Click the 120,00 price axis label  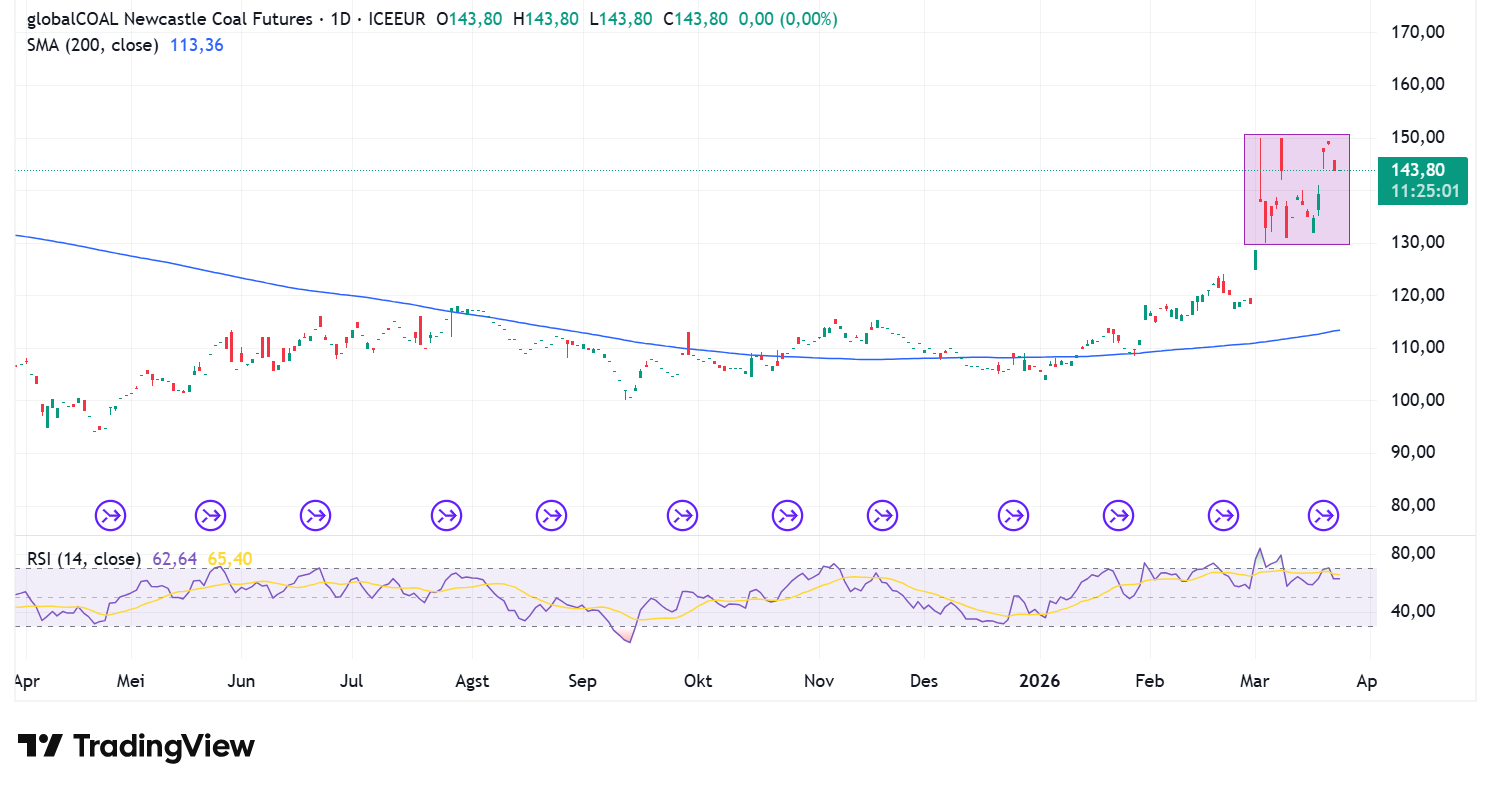(x=1418, y=295)
